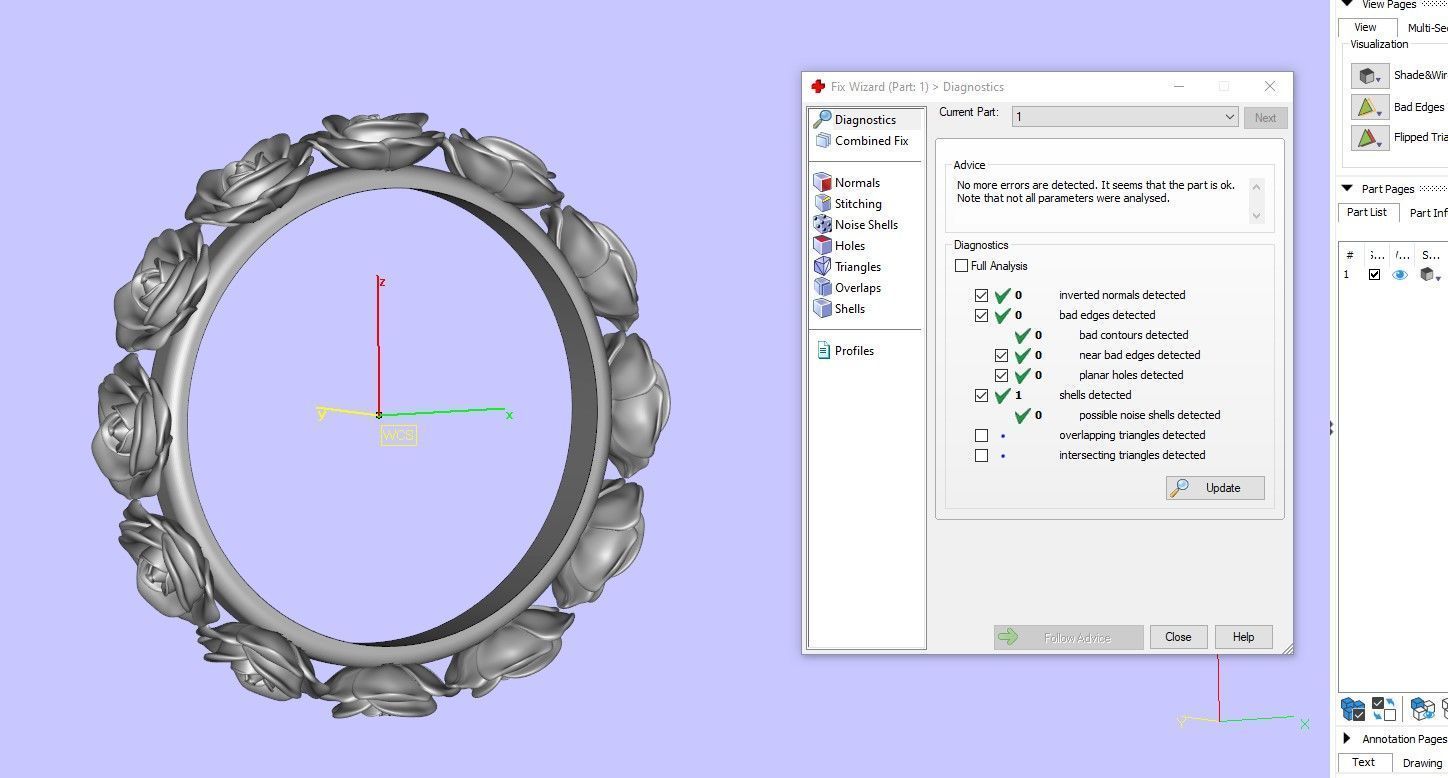Screen dimensions: 1448x778
Task: Click invert selection icon below Part List
Action: 1385,709
